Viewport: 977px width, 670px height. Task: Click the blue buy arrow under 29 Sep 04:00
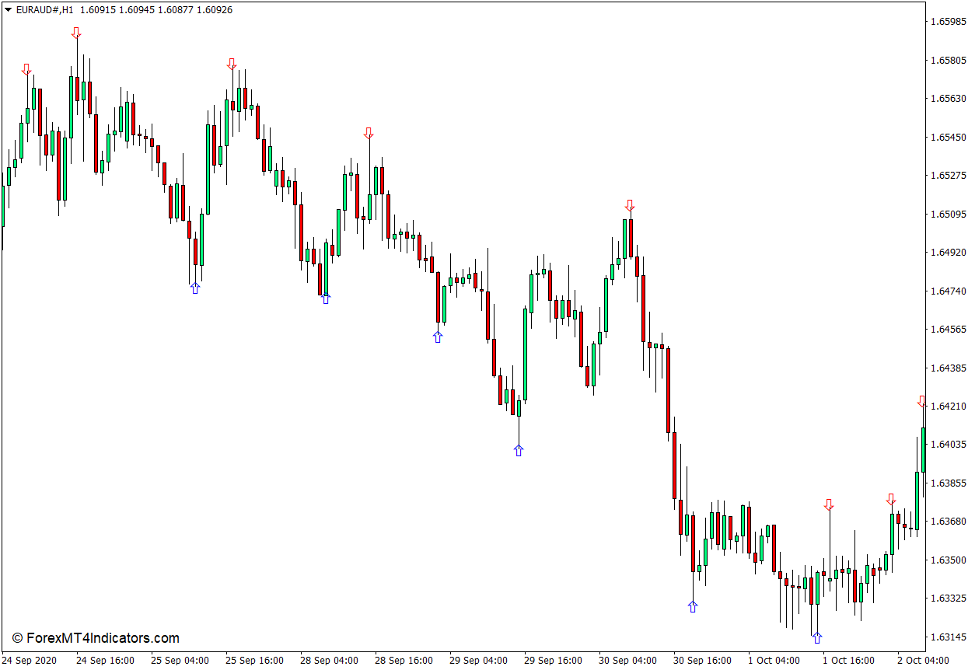[437, 339]
